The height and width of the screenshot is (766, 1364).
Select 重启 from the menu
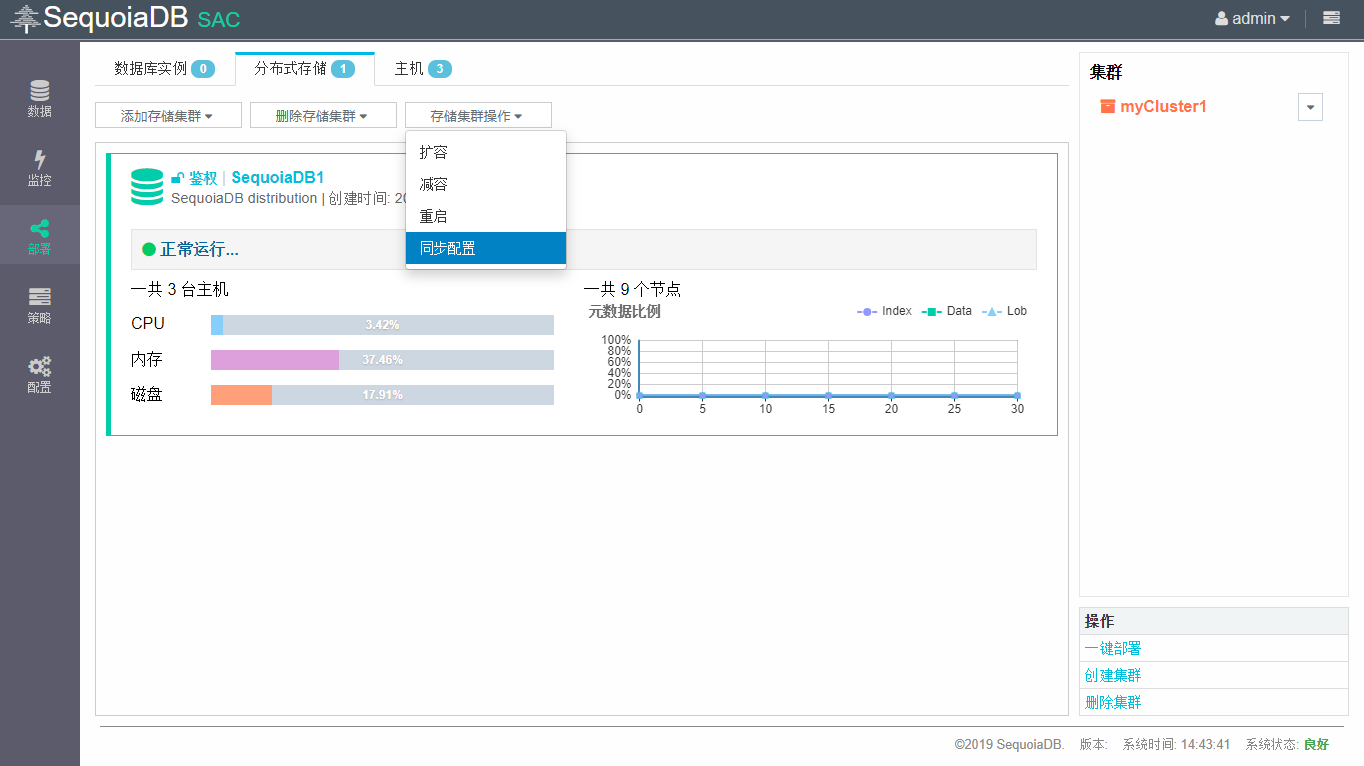486,216
